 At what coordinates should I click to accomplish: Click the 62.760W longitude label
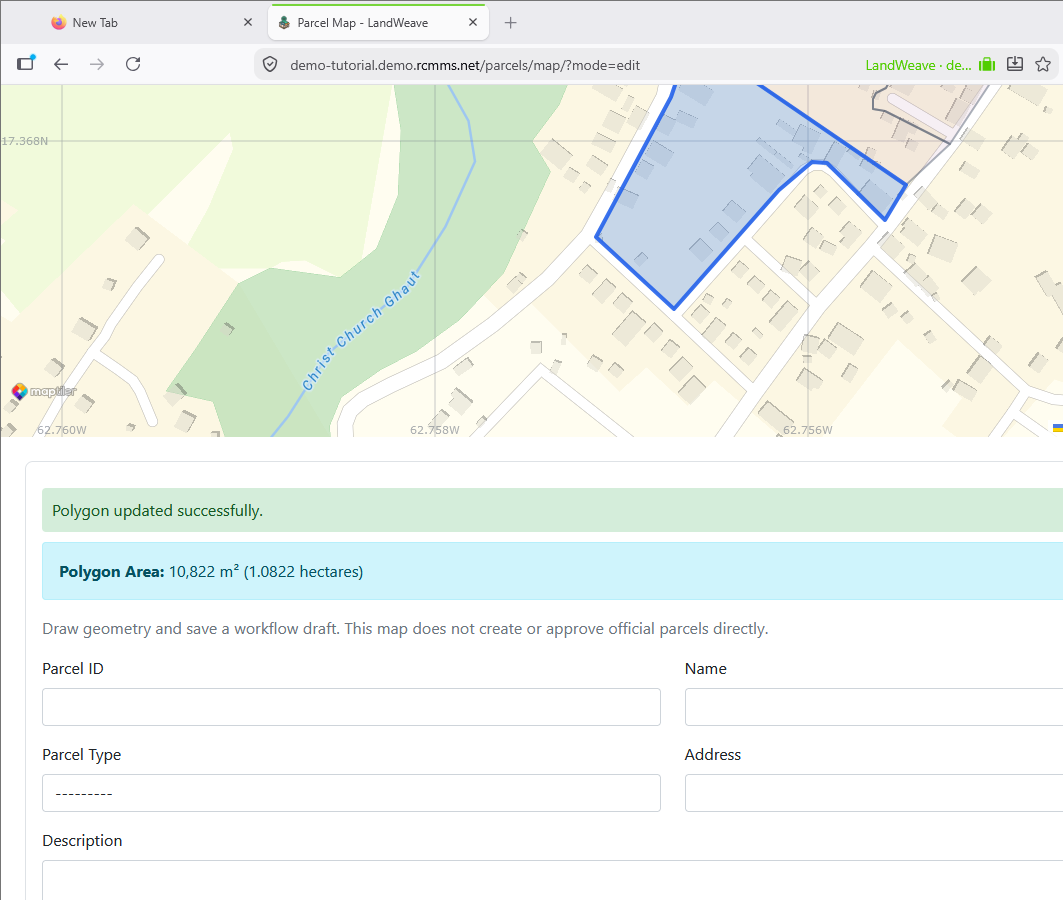point(62,430)
